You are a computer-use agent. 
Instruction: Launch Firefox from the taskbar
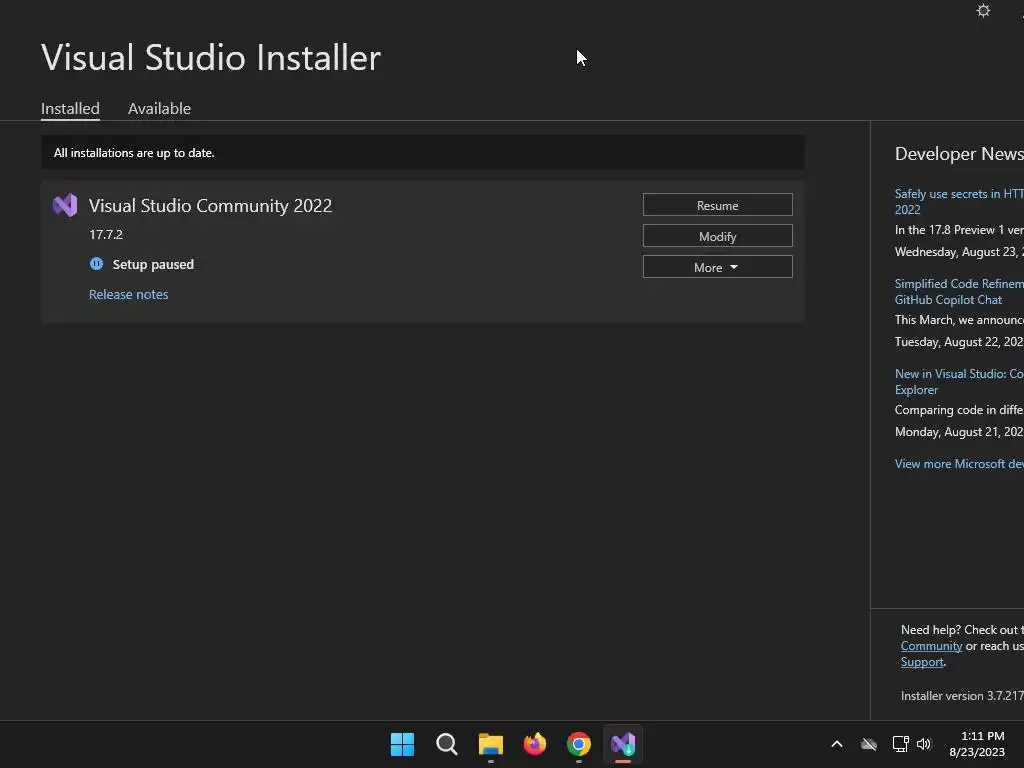(535, 744)
